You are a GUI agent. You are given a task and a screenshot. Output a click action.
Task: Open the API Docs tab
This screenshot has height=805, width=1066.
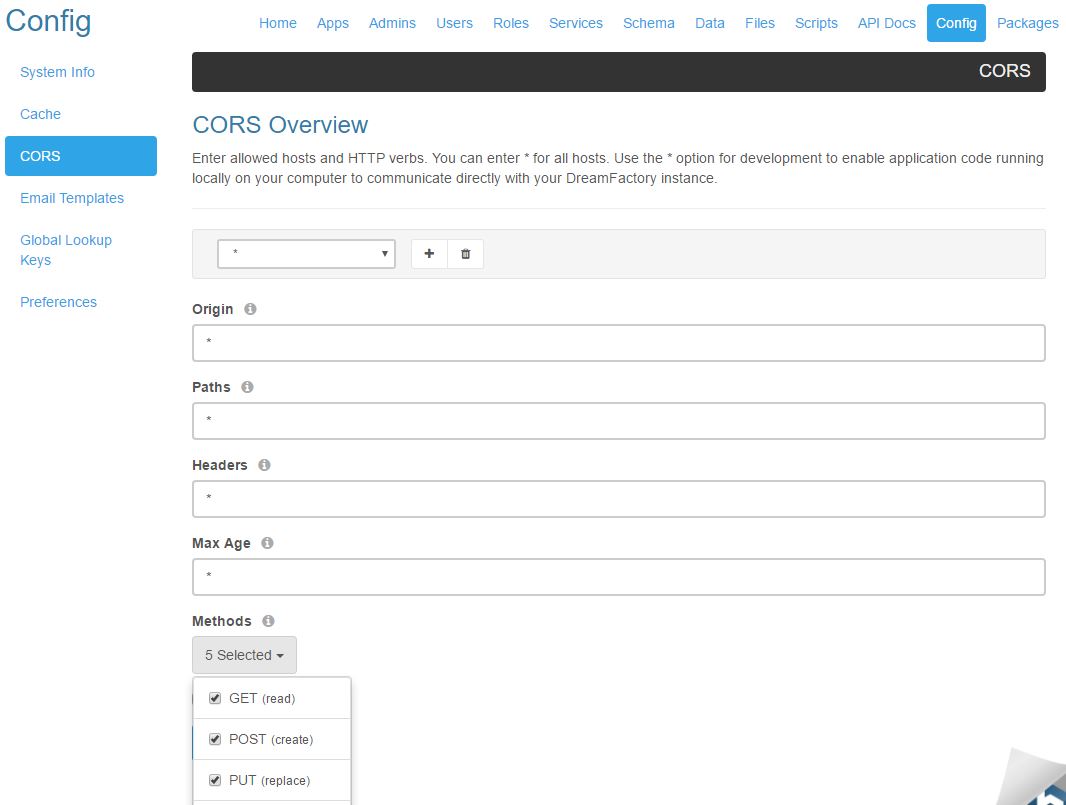tap(886, 23)
